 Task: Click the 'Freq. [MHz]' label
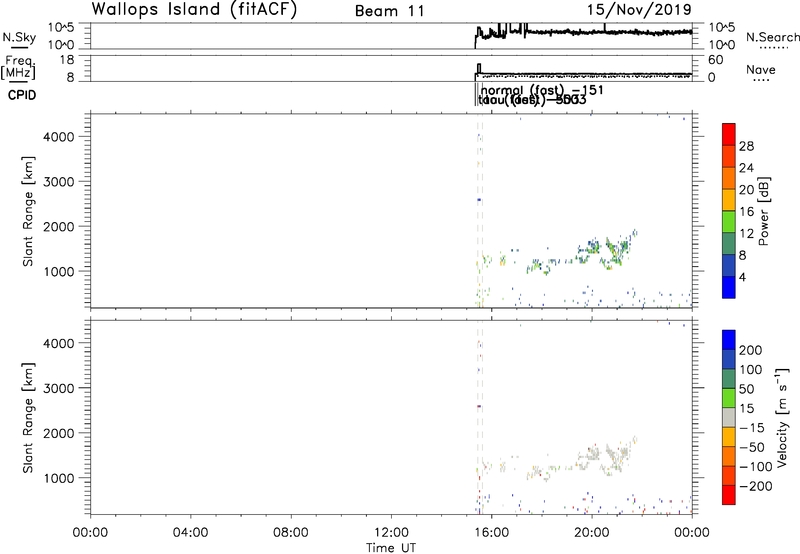click(x=19, y=67)
